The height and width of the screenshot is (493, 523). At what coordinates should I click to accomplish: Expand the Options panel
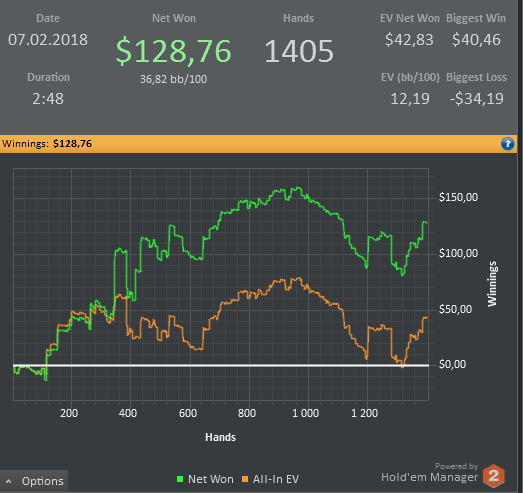click(x=34, y=481)
